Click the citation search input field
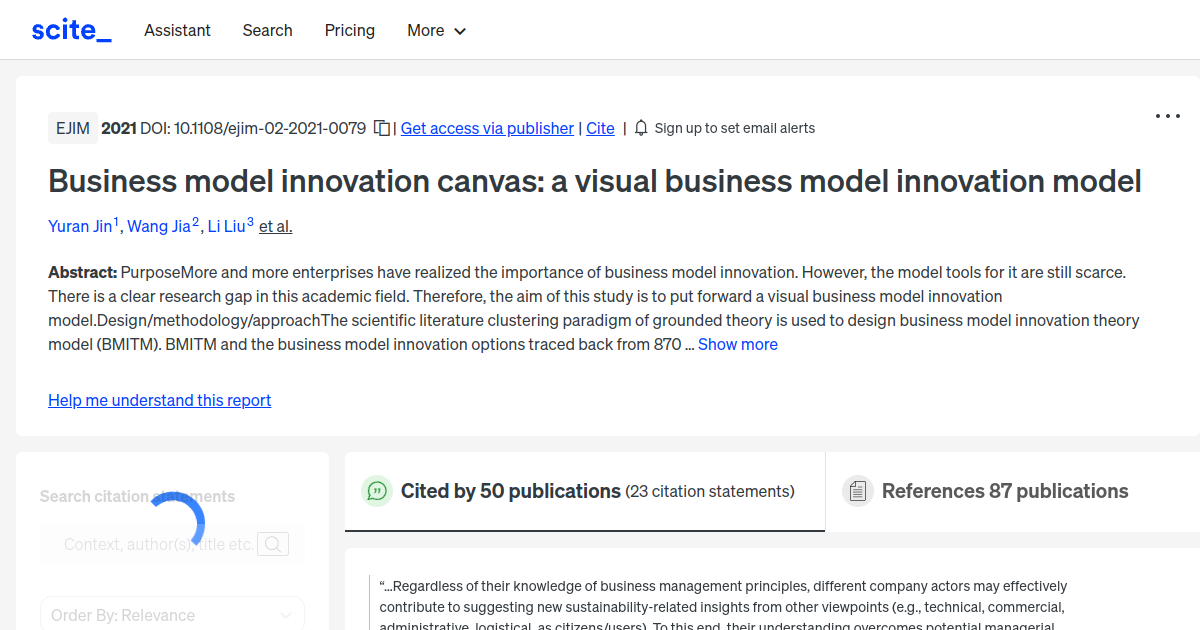 tap(160, 544)
